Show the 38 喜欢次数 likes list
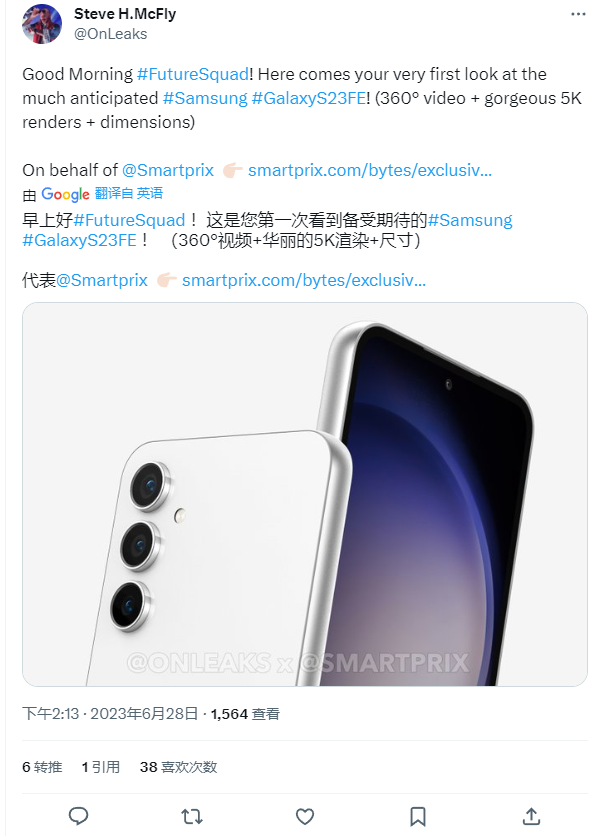The width and height of the screenshot is (599, 836). (x=178, y=767)
